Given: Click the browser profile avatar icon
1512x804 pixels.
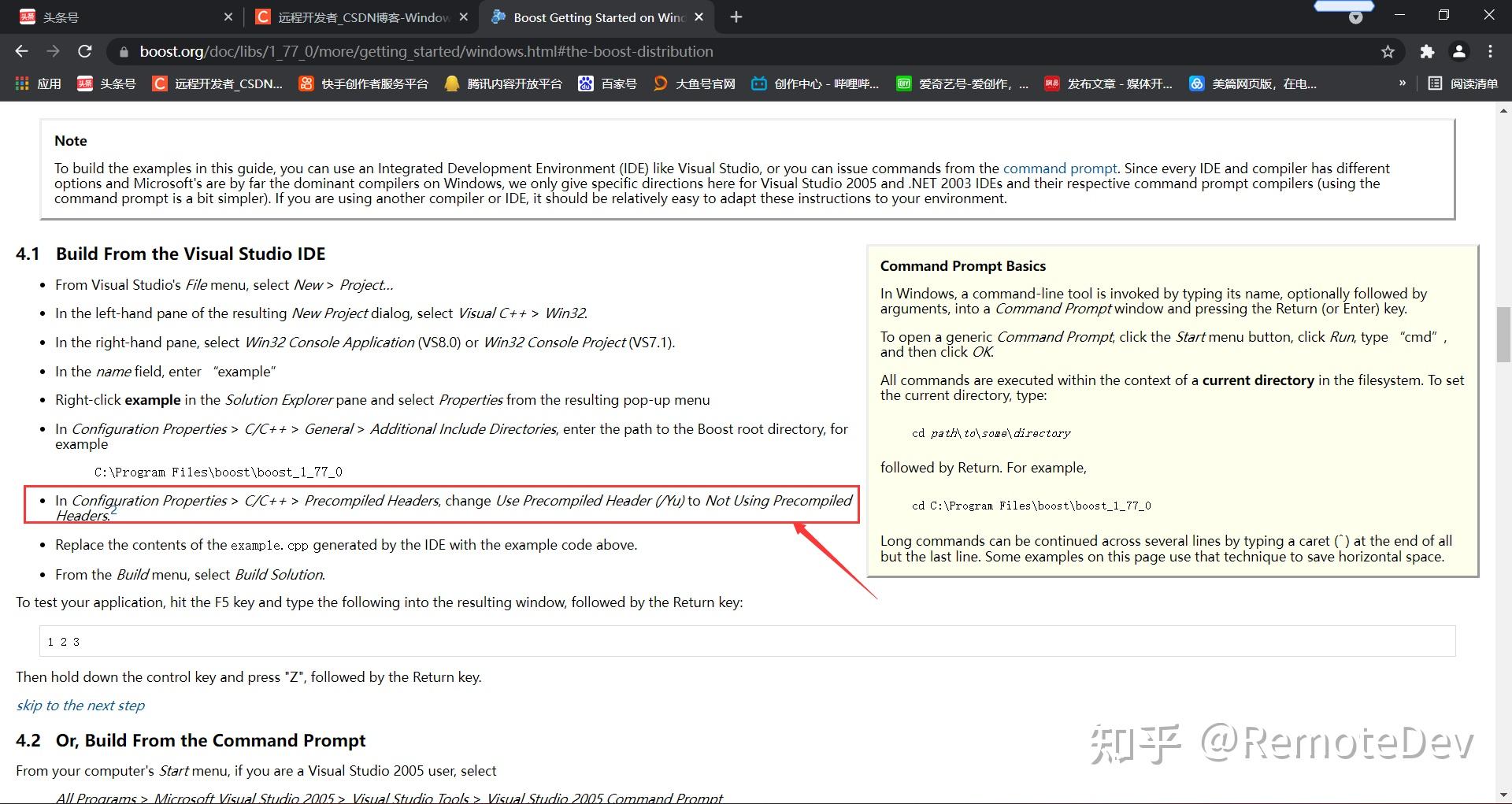Looking at the screenshot, I should (x=1458, y=51).
